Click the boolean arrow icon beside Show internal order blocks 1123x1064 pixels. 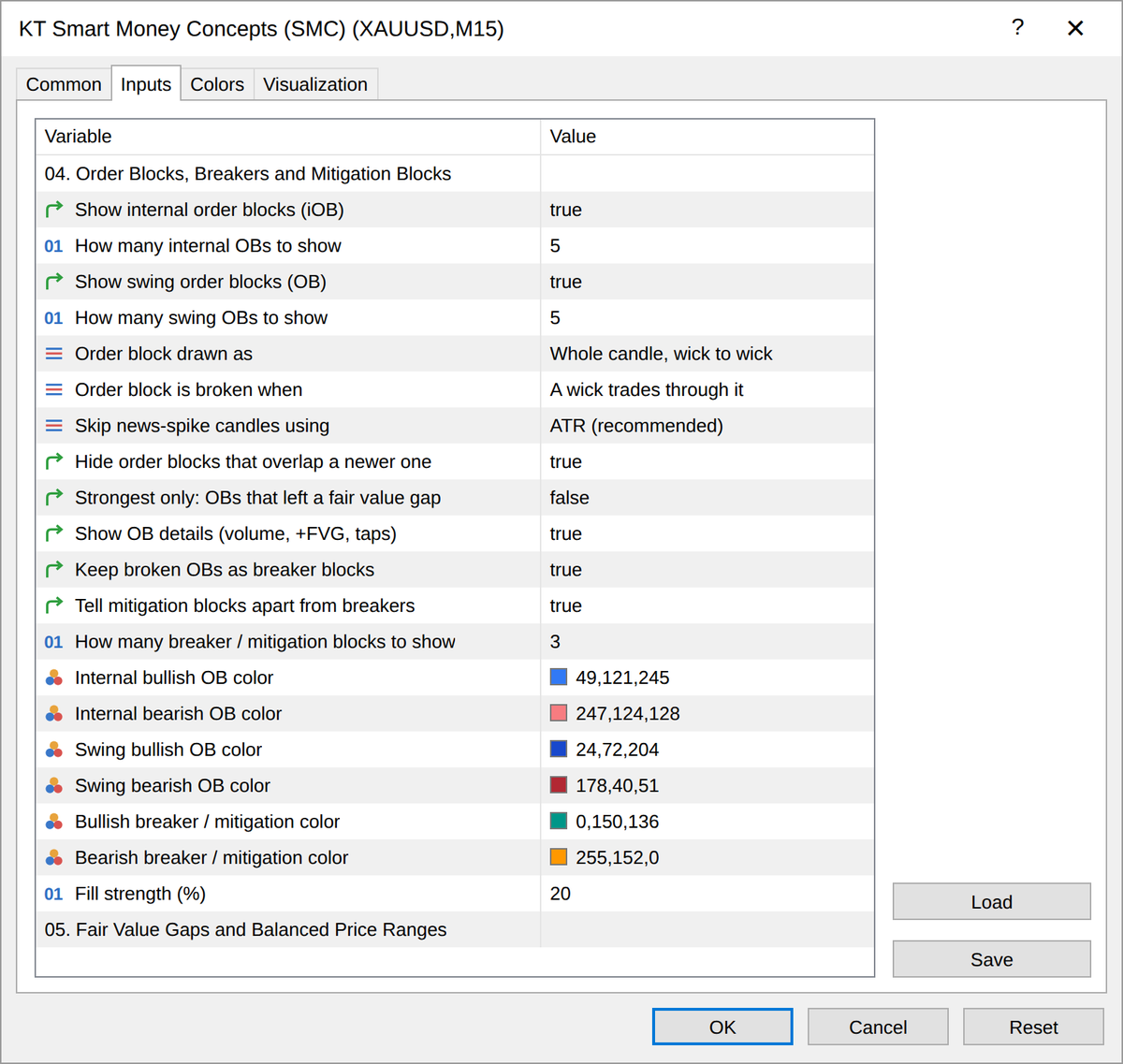pyautogui.click(x=54, y=210)
